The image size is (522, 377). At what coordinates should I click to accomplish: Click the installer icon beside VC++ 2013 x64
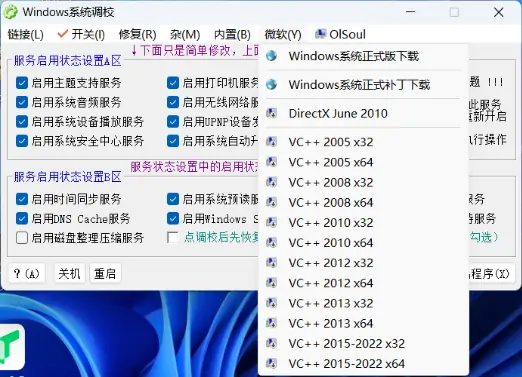(x=271, y=323)
